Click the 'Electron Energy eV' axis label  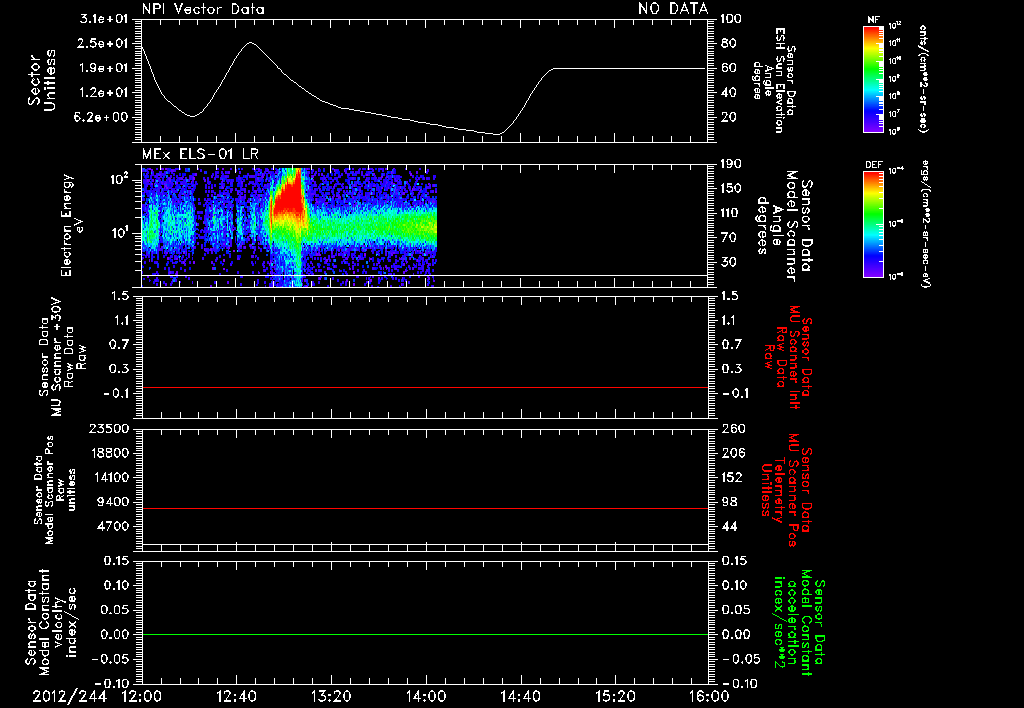(x=73, y=225)
